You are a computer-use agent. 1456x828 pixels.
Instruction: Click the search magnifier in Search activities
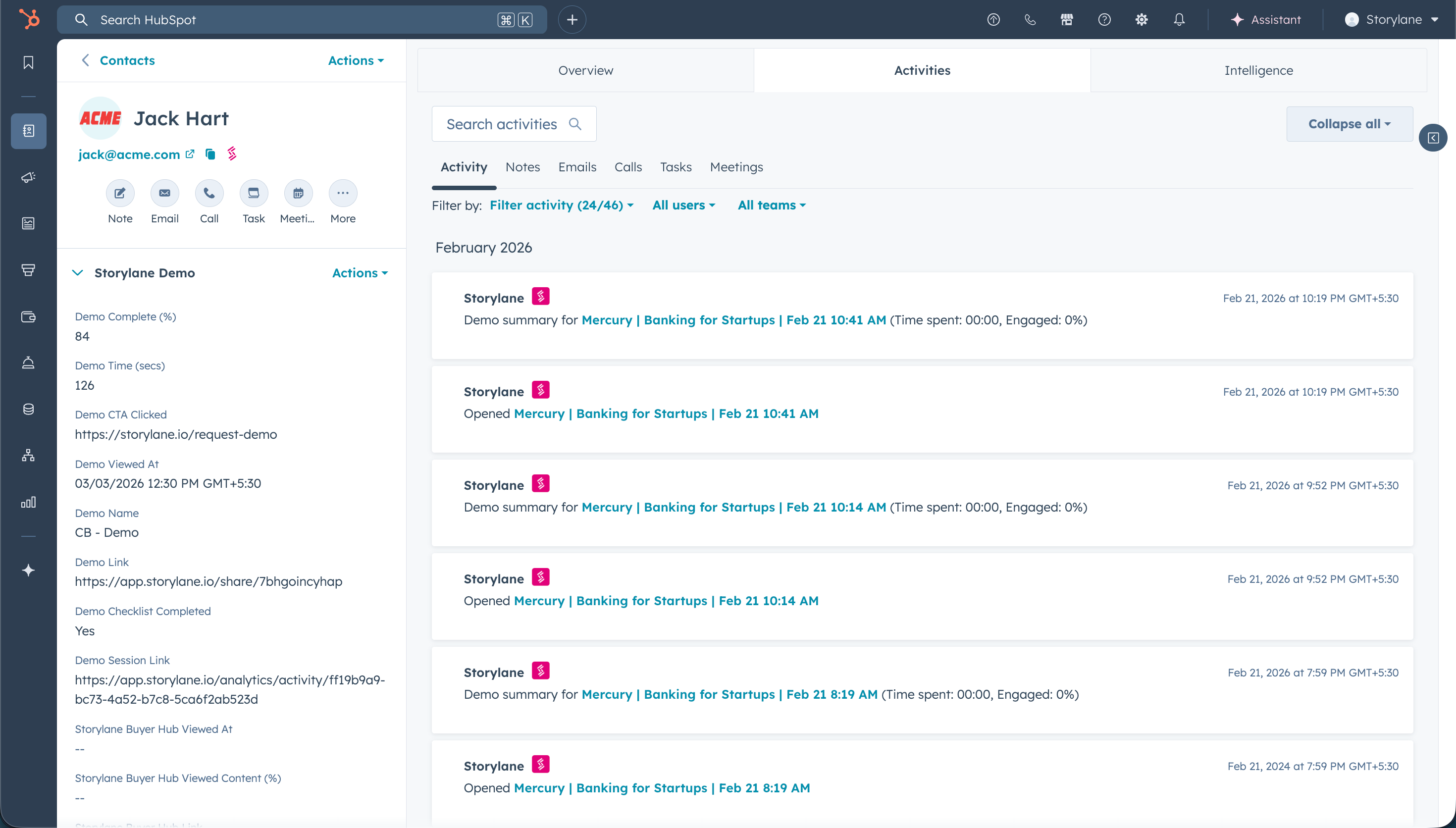tap(575, 124)
